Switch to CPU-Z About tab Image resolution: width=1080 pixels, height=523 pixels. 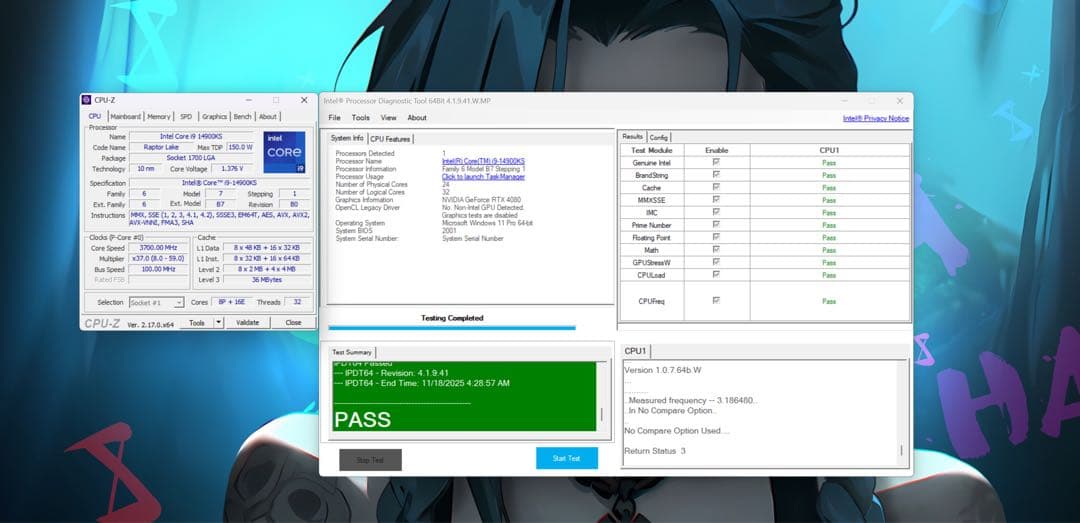pos(268,116)
